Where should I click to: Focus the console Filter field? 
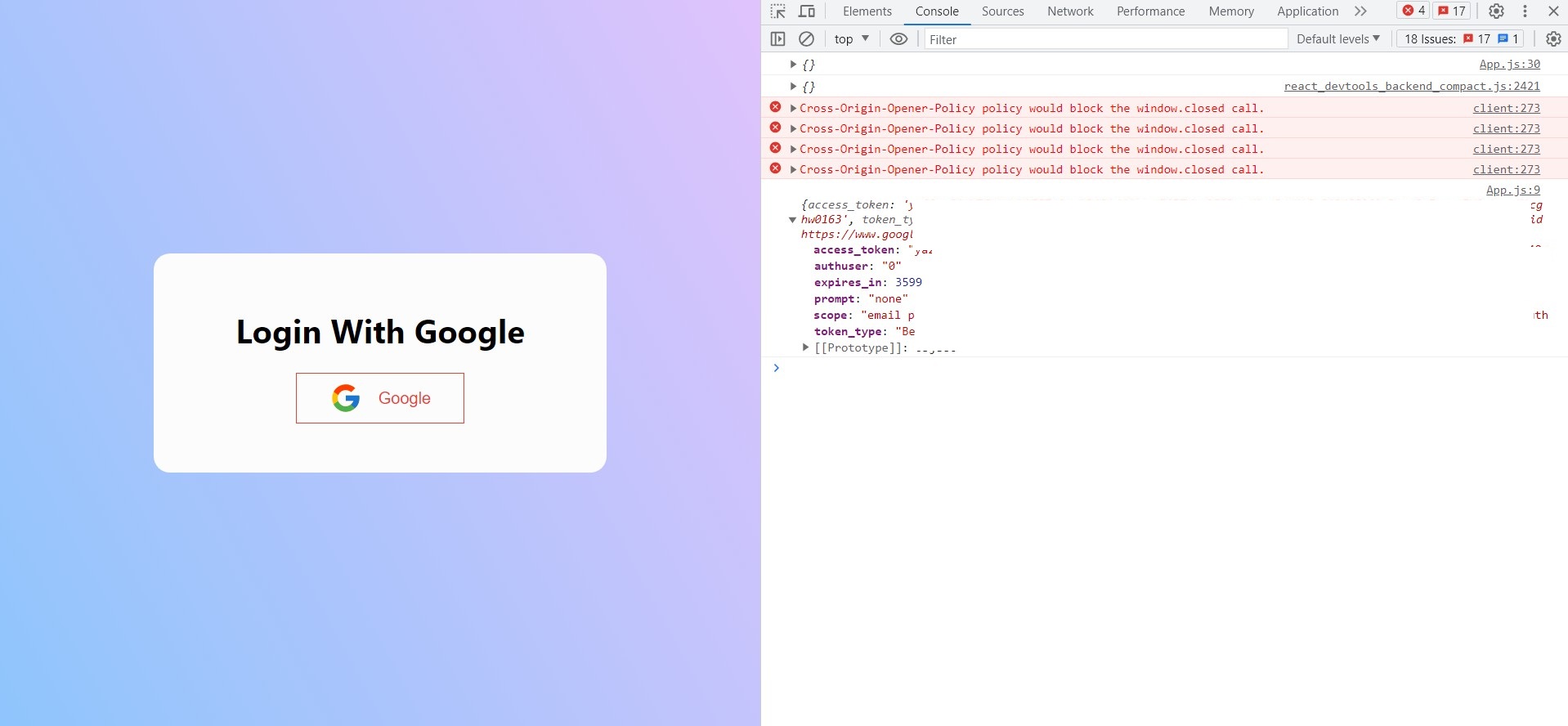1105,39
